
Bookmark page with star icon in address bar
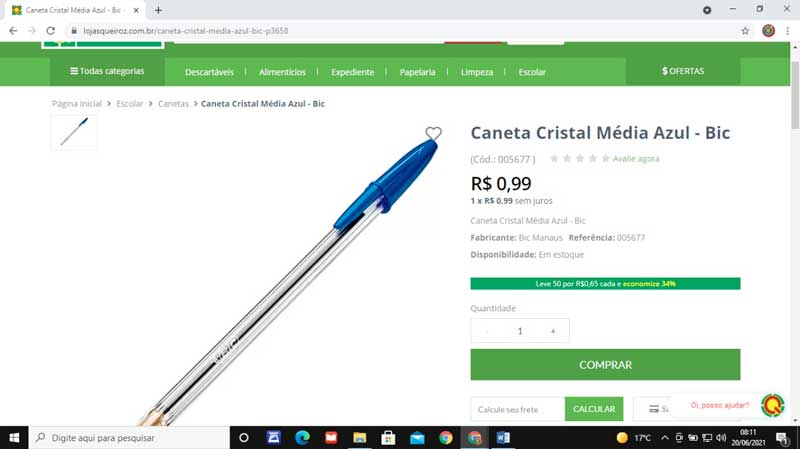tap(745, 31)
